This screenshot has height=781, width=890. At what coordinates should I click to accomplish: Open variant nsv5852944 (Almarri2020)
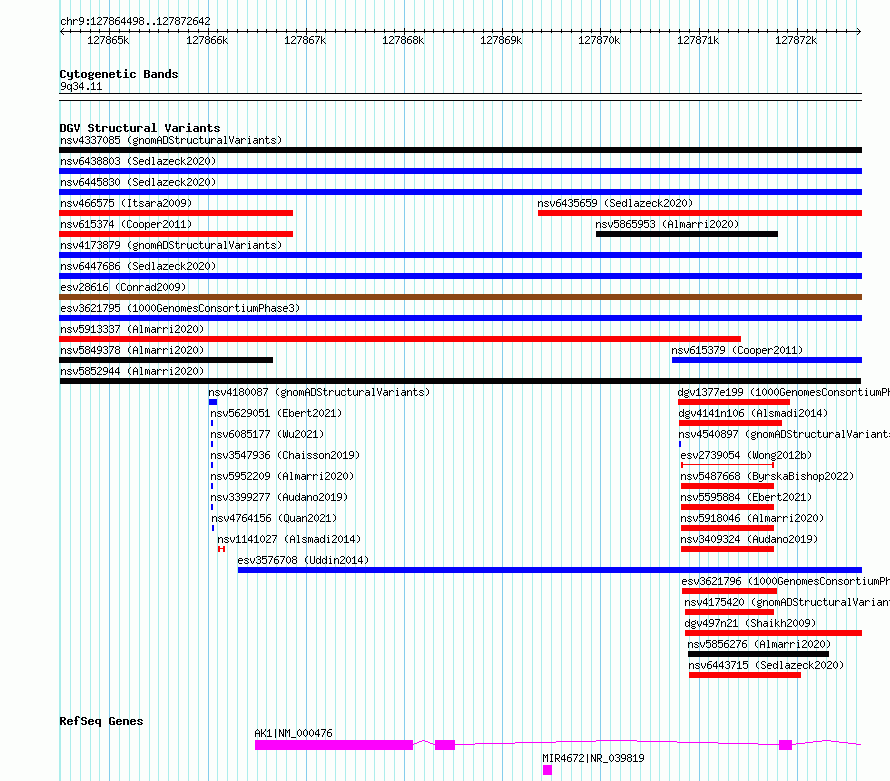132,371
